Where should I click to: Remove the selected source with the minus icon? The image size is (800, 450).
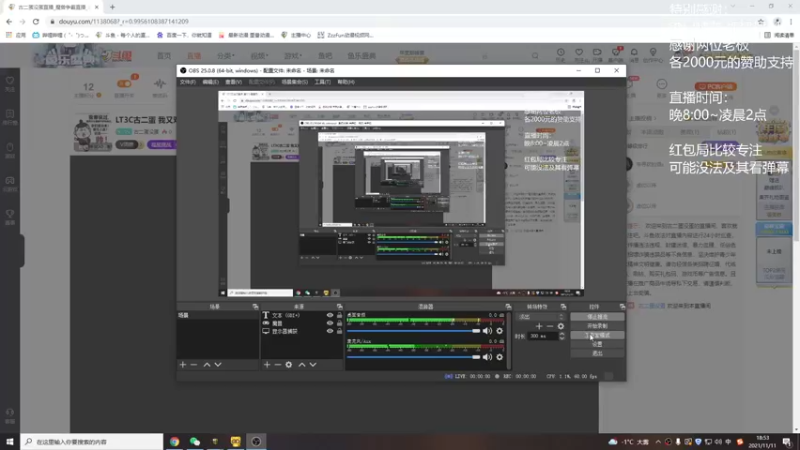(x=278, y=365)
